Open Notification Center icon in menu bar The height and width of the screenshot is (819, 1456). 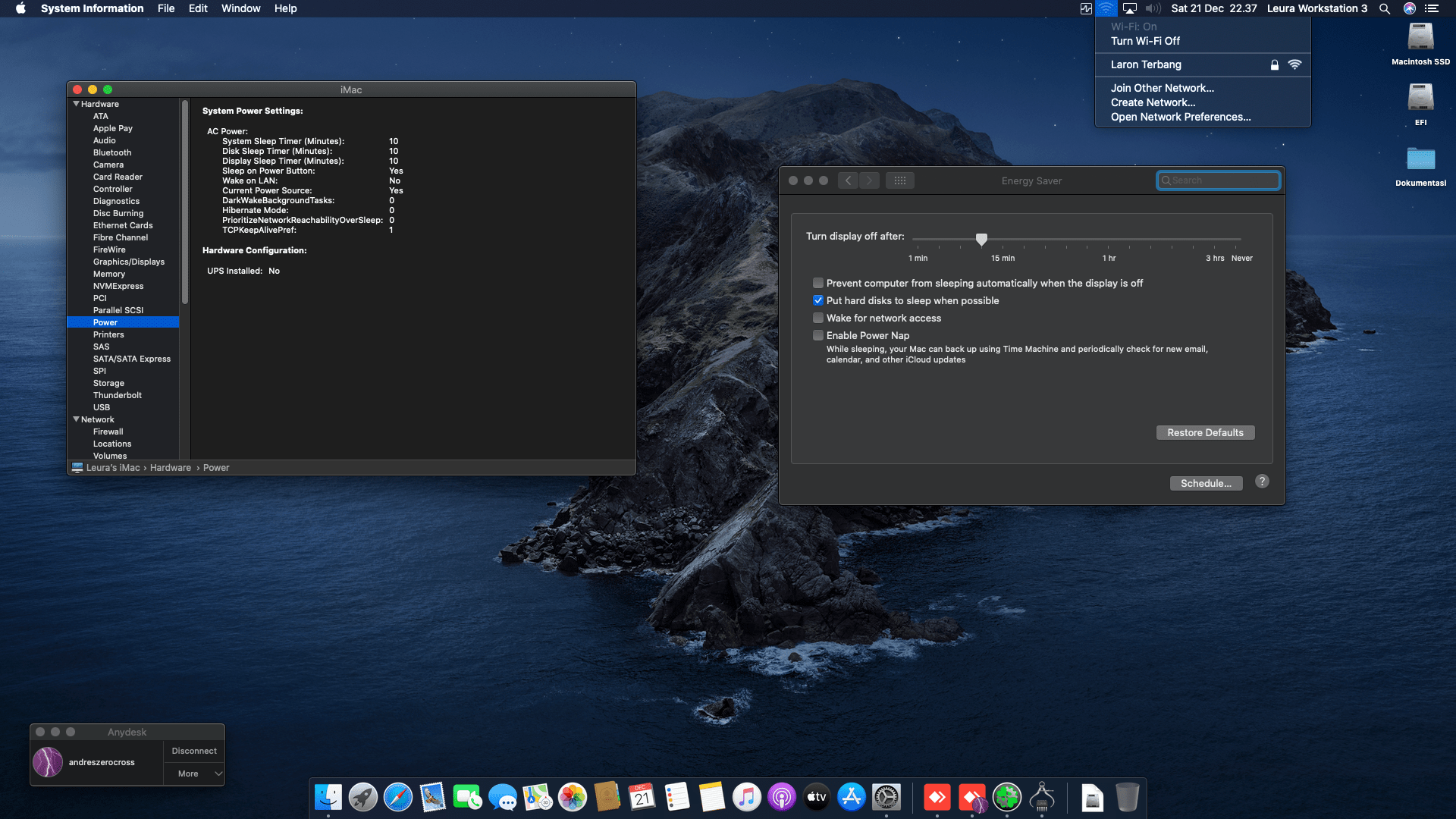[1432, 8]
